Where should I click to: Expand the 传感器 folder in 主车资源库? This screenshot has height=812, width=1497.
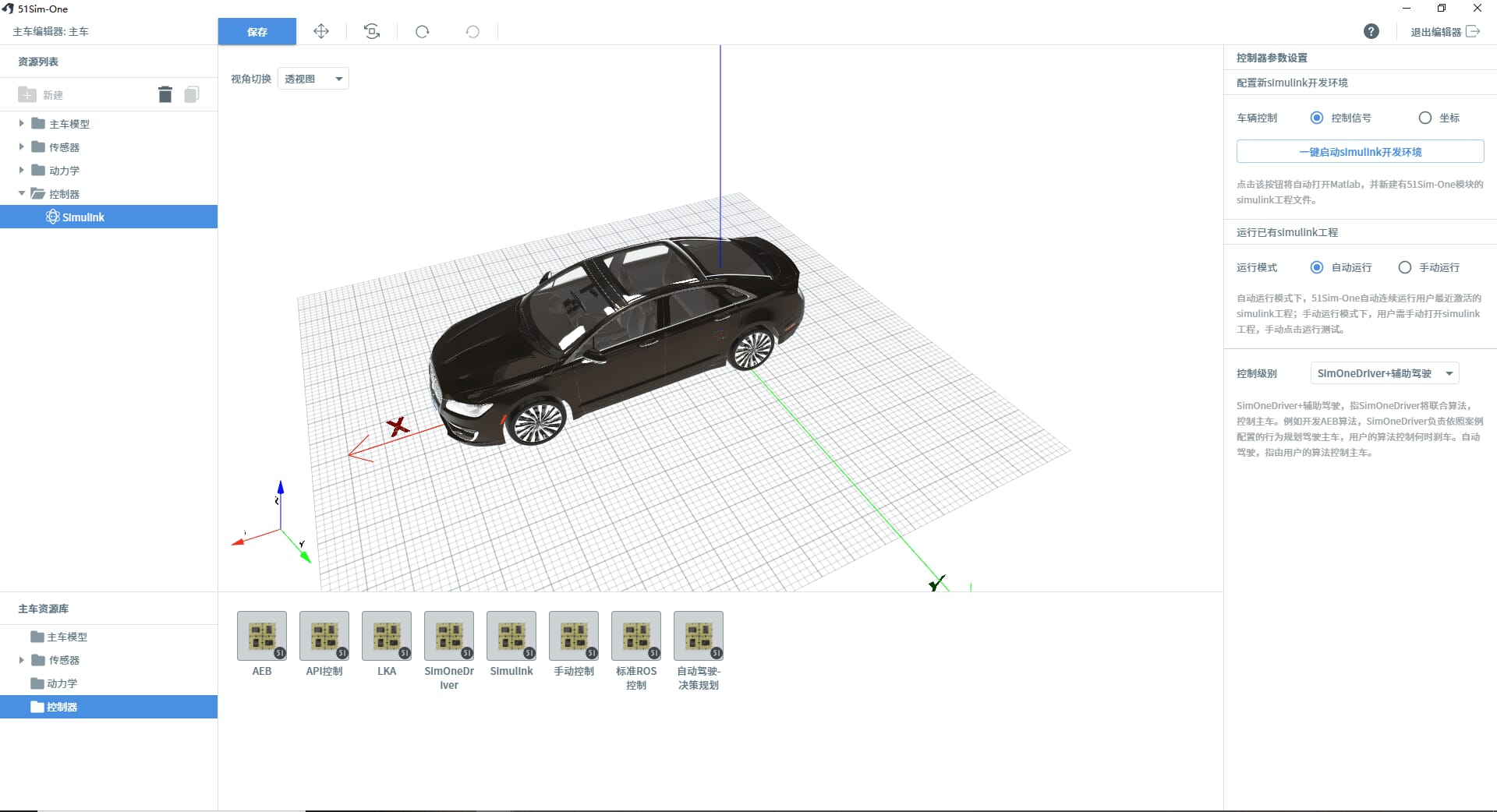pyautogui.click(x=22, y=660)
